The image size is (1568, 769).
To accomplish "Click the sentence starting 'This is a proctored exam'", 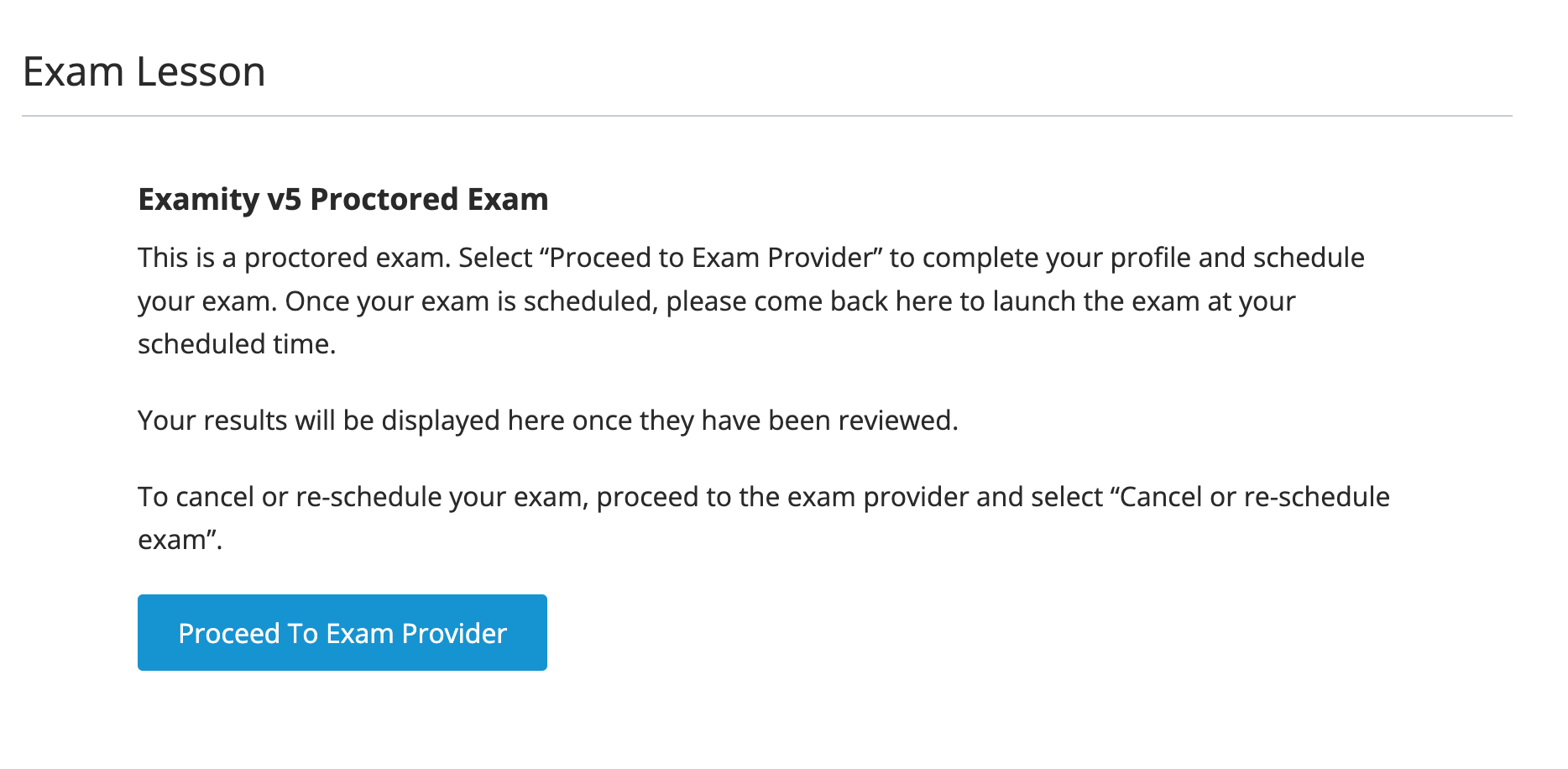I will pos(295,257).
